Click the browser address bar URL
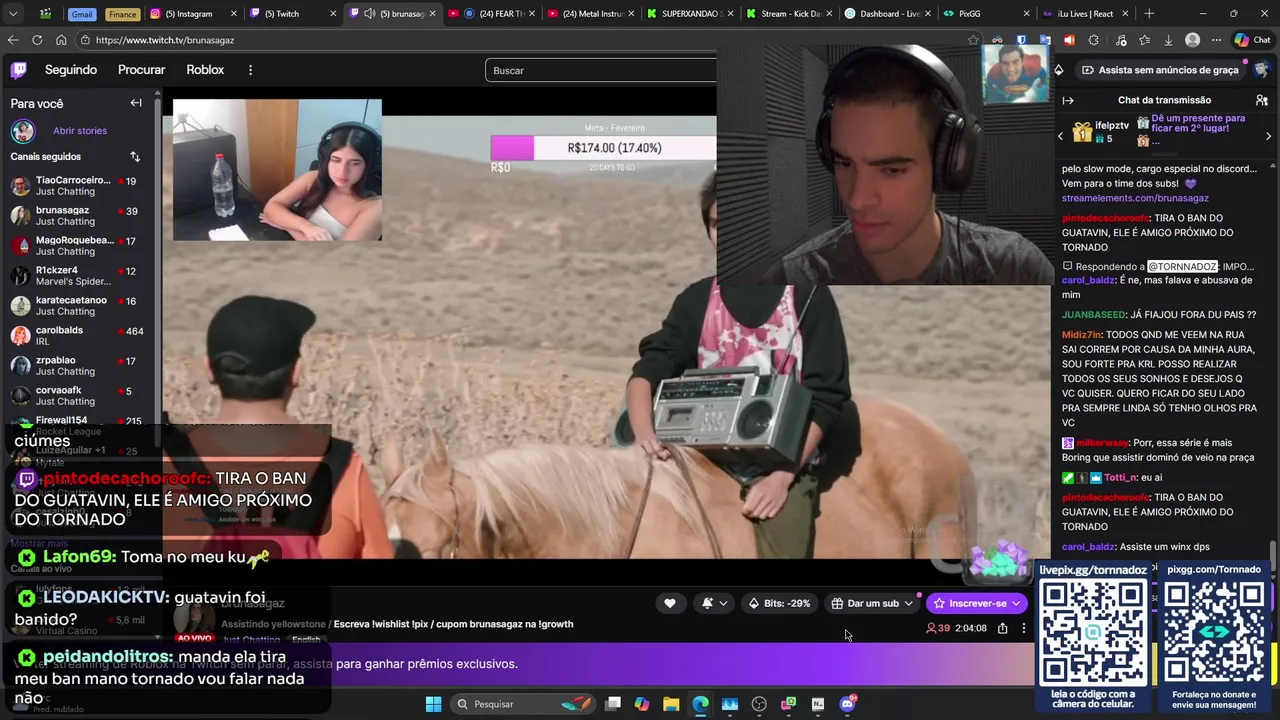The width and height of the screenshot is (1280, 720). pyautogui.click(x=165, y=40)
